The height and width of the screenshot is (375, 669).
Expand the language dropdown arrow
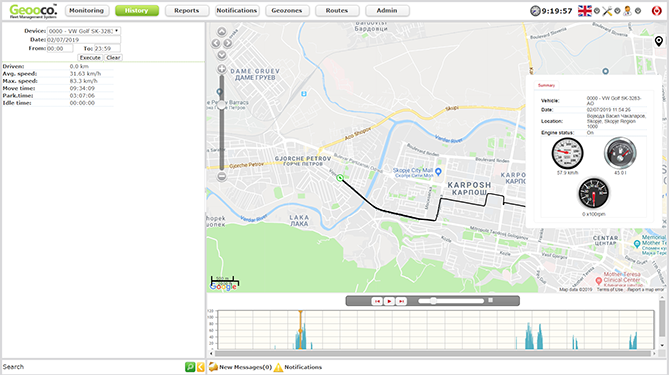coord(597,11)
